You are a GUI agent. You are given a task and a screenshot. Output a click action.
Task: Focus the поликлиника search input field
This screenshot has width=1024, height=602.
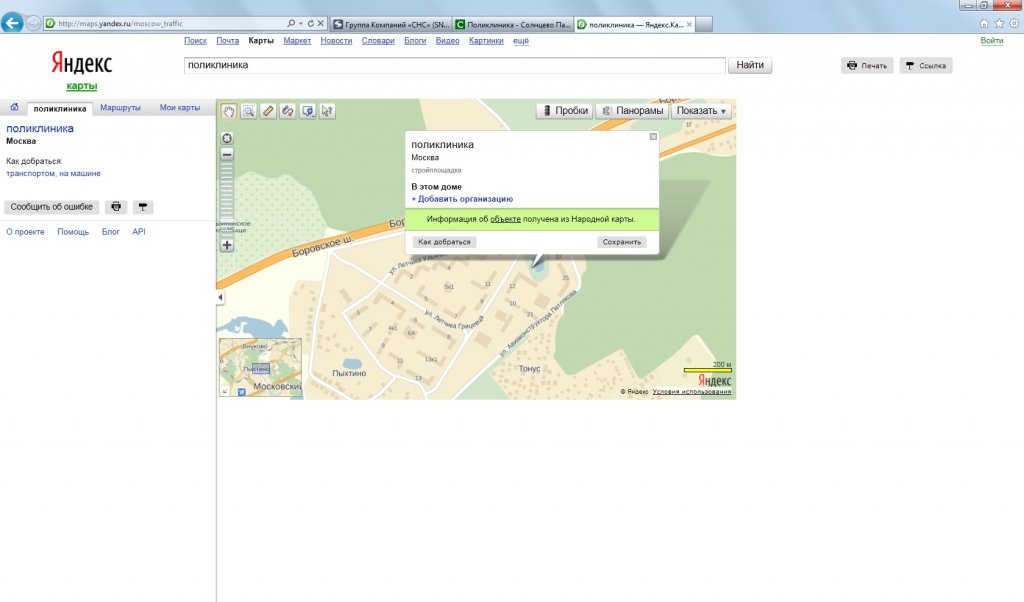(x=455, y=65)
